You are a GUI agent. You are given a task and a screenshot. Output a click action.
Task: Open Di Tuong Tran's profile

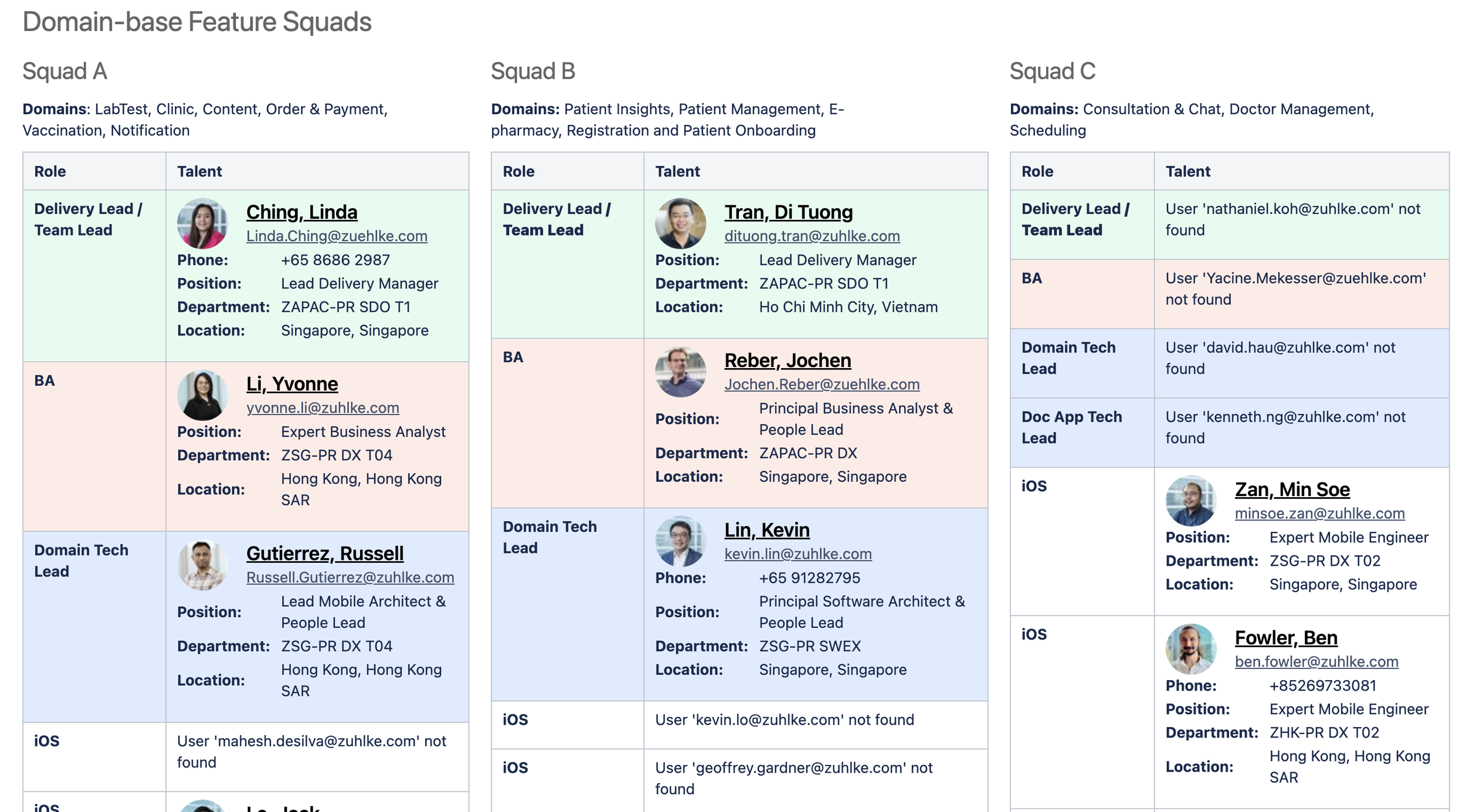pos(788,212)
